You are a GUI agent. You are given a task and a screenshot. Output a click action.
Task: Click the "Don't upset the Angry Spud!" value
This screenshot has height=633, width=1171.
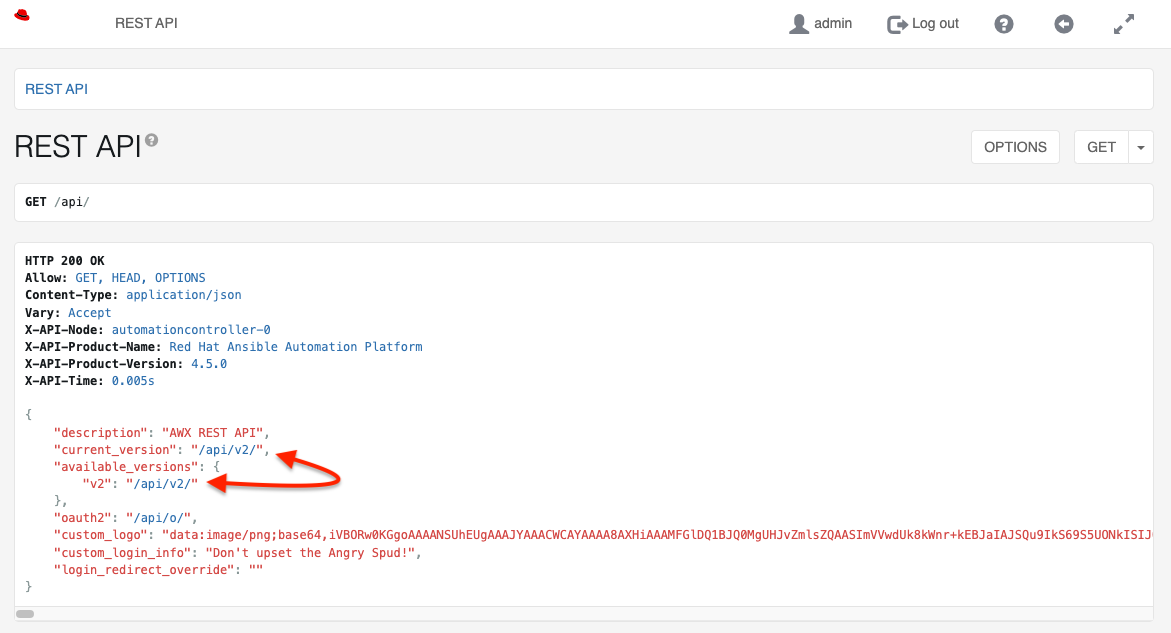310,552
